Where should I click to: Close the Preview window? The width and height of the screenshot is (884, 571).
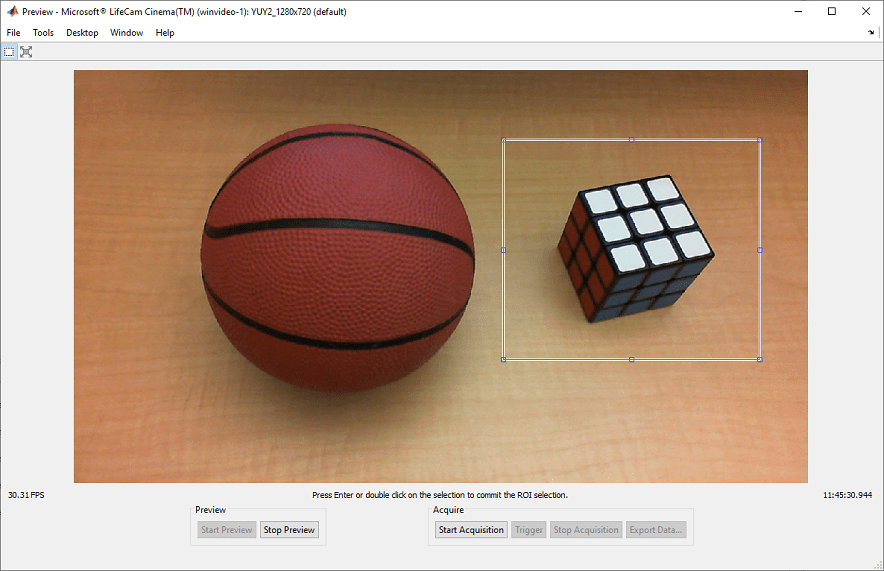click(x=866, y=11)
